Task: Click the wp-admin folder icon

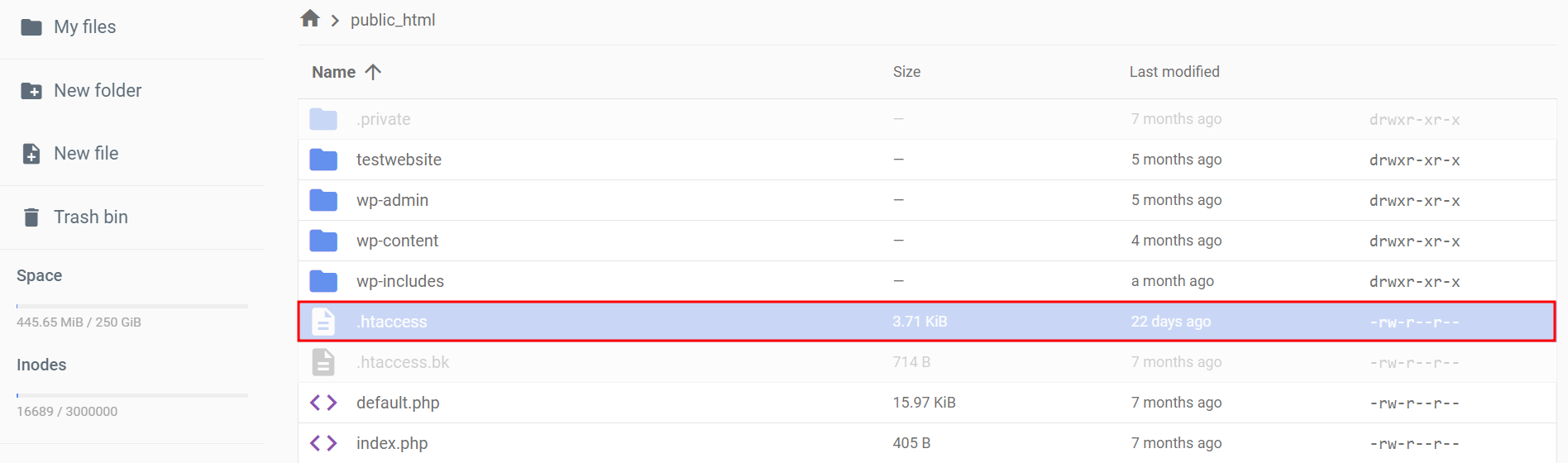Action: [323, 200]
